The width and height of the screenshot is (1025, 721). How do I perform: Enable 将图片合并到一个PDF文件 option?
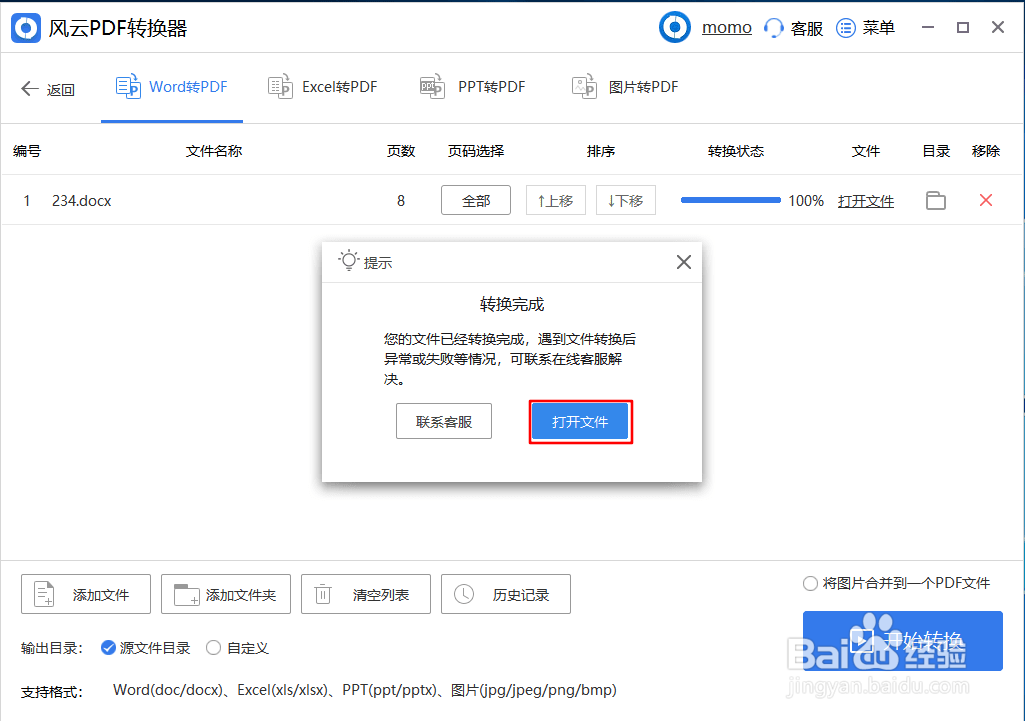(x=812, y=584)
